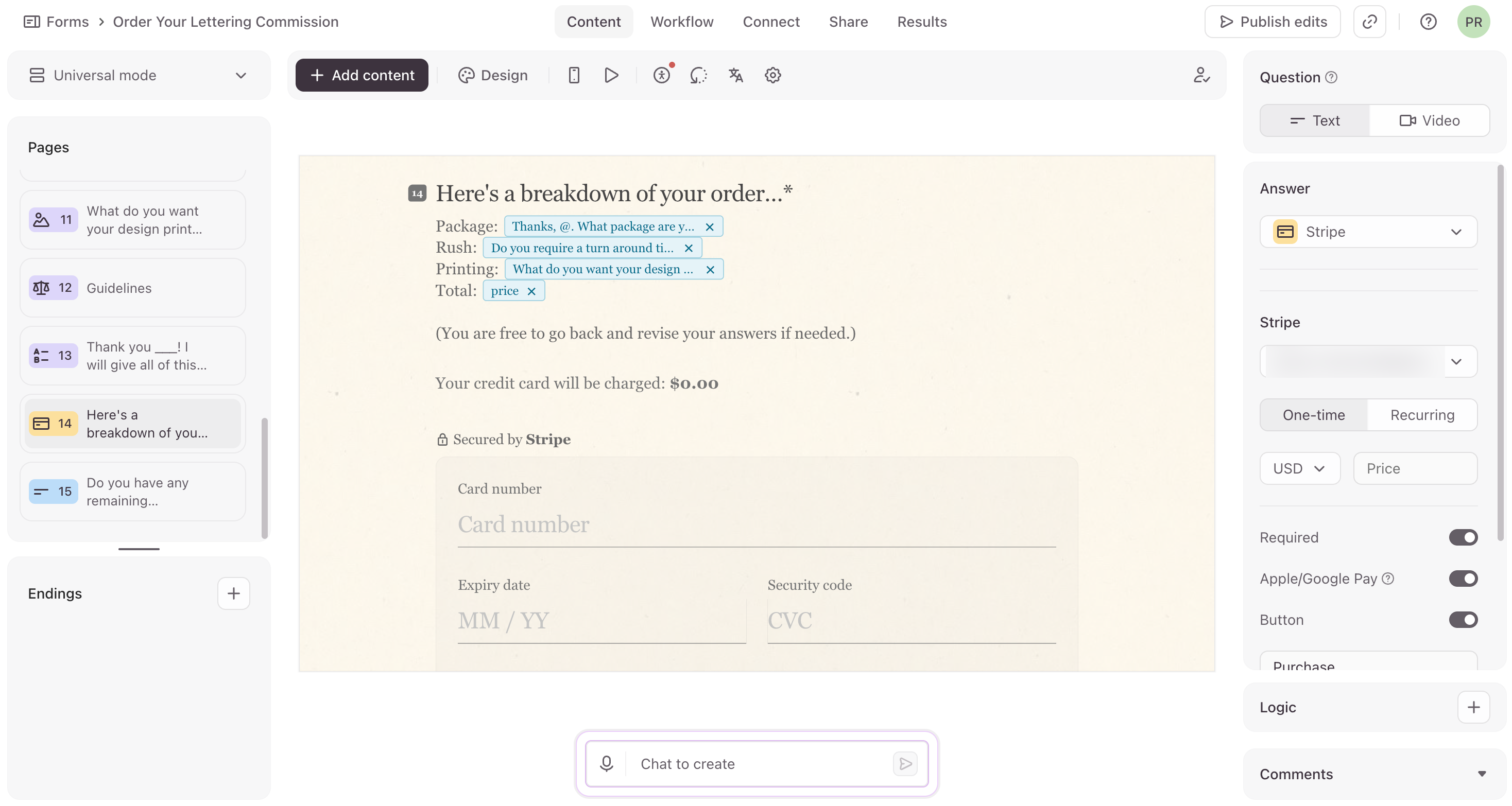Switch to the Workflow tab

(x=681, y=22)
